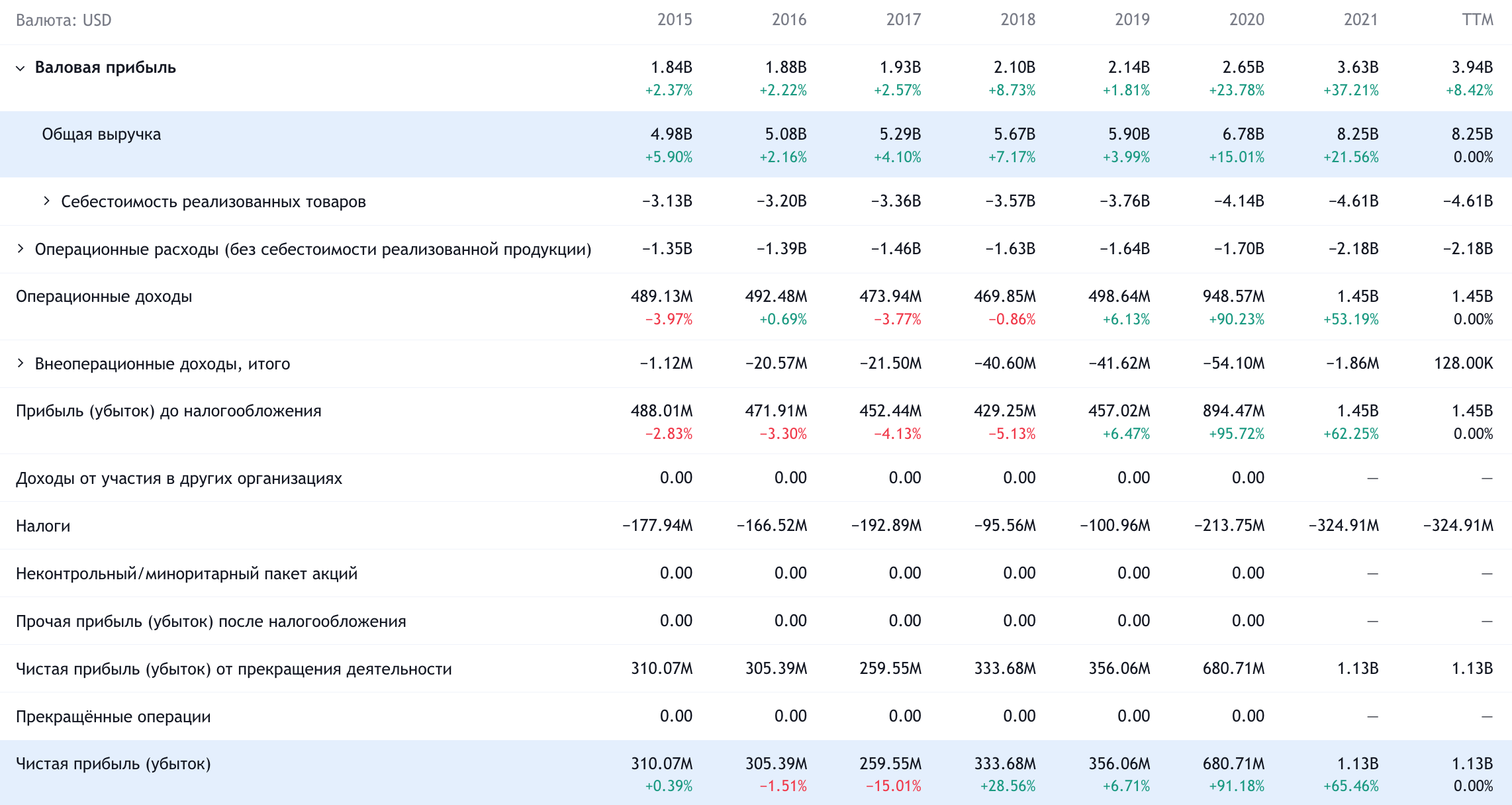Select operating income value 489.13M
This screenshot has height=805, width=1512.
coord(662,297)
